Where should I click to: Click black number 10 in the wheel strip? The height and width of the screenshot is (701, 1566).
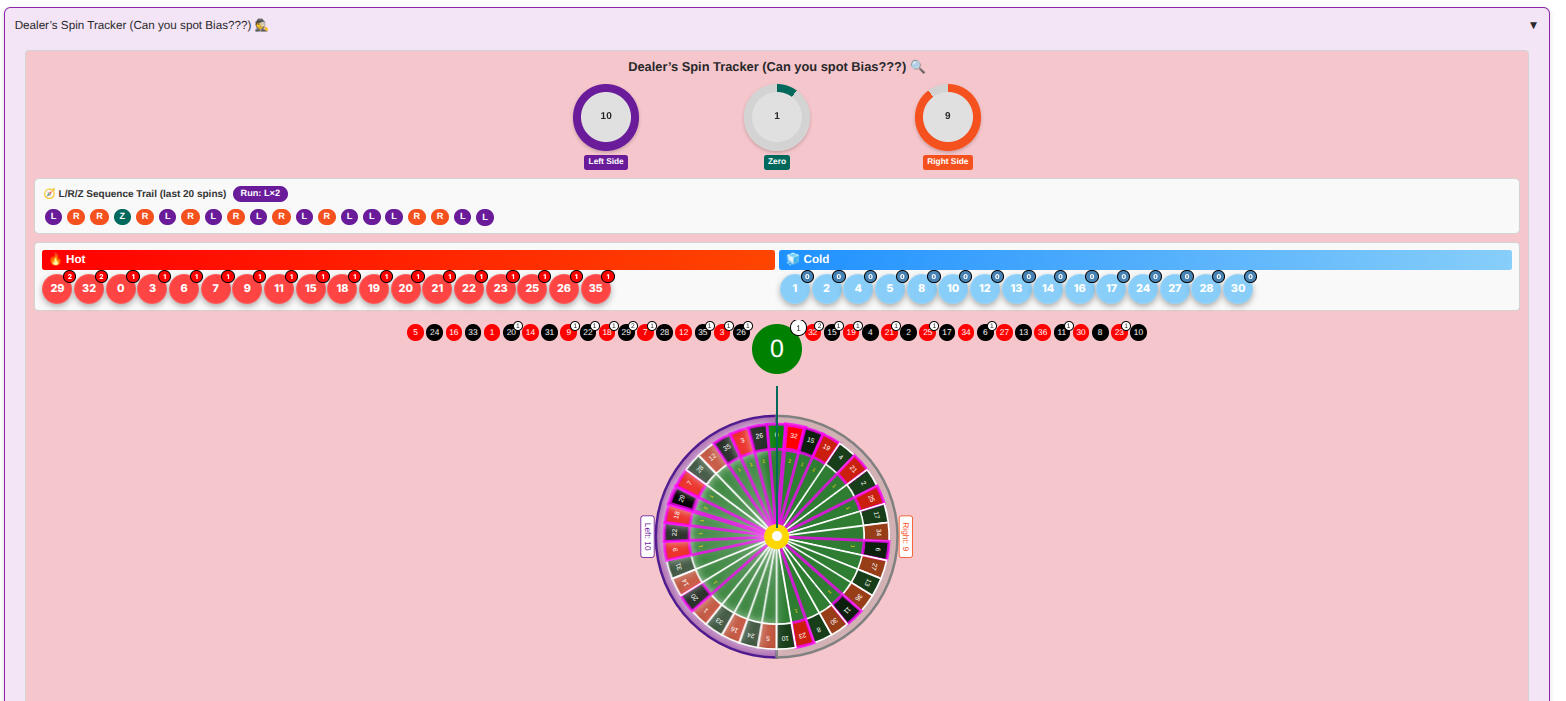[1138, 333]
